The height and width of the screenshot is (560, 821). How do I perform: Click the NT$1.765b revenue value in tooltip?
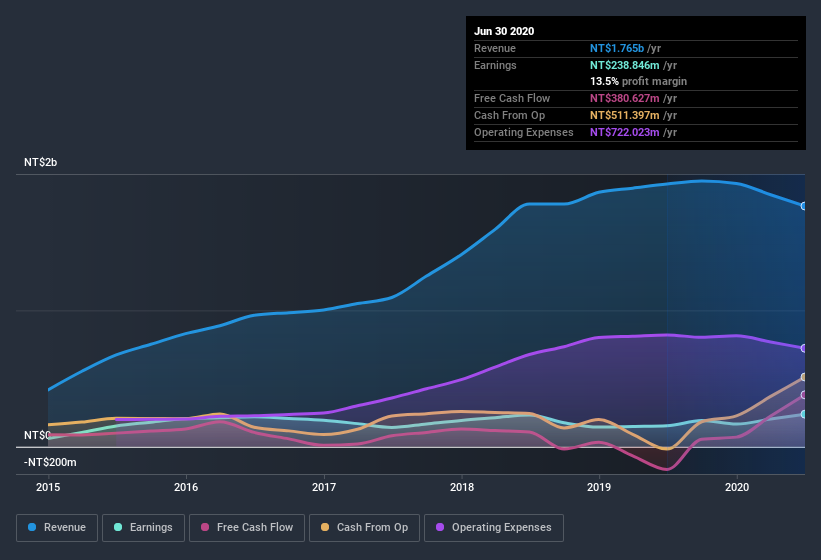click(617, 48)
